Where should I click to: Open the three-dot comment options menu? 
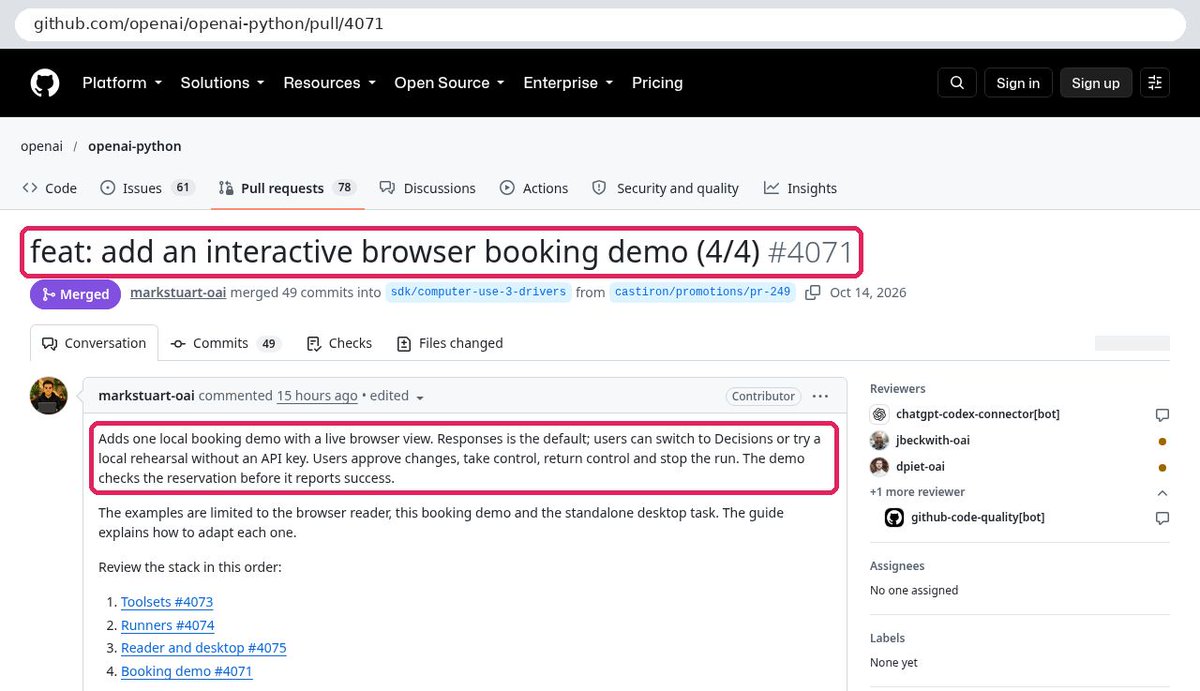(x=820, y=396)
